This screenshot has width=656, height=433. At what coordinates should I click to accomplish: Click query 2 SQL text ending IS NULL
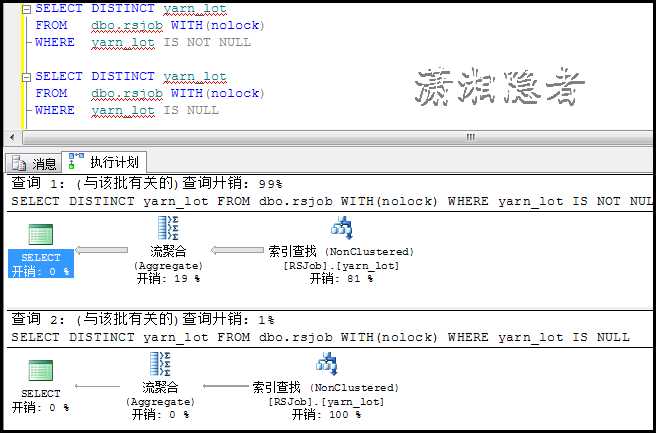(320, 338)
